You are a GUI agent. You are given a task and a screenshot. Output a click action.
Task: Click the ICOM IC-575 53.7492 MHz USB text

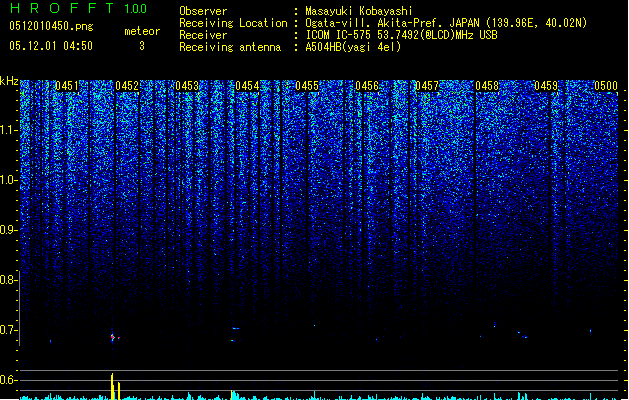[x=401, y=35]
